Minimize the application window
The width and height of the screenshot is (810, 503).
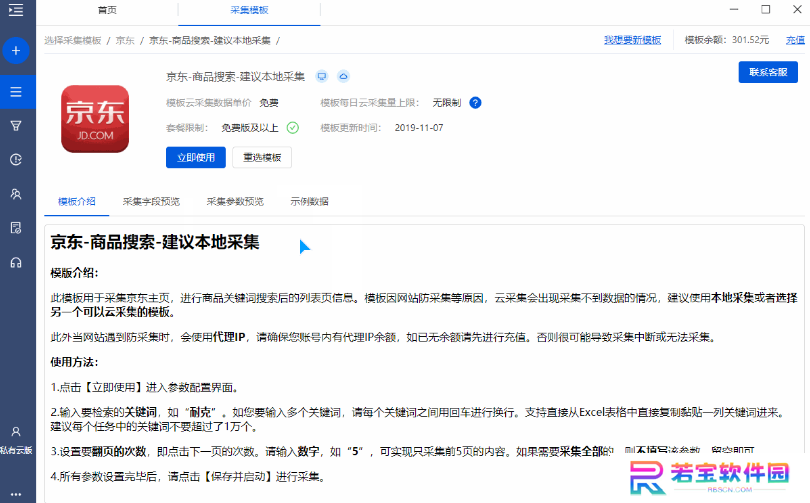[734, 9]
